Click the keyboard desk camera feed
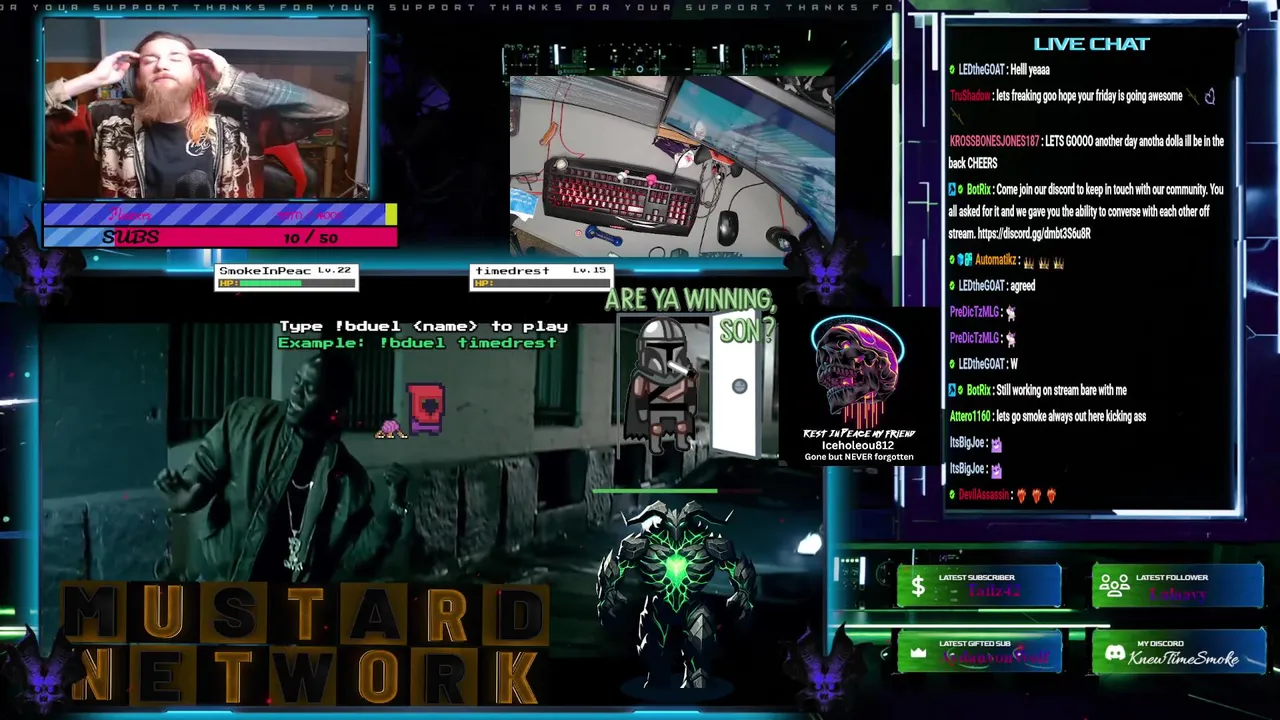1280x720 pixels. pyautogui.click(x=672, y=165)
